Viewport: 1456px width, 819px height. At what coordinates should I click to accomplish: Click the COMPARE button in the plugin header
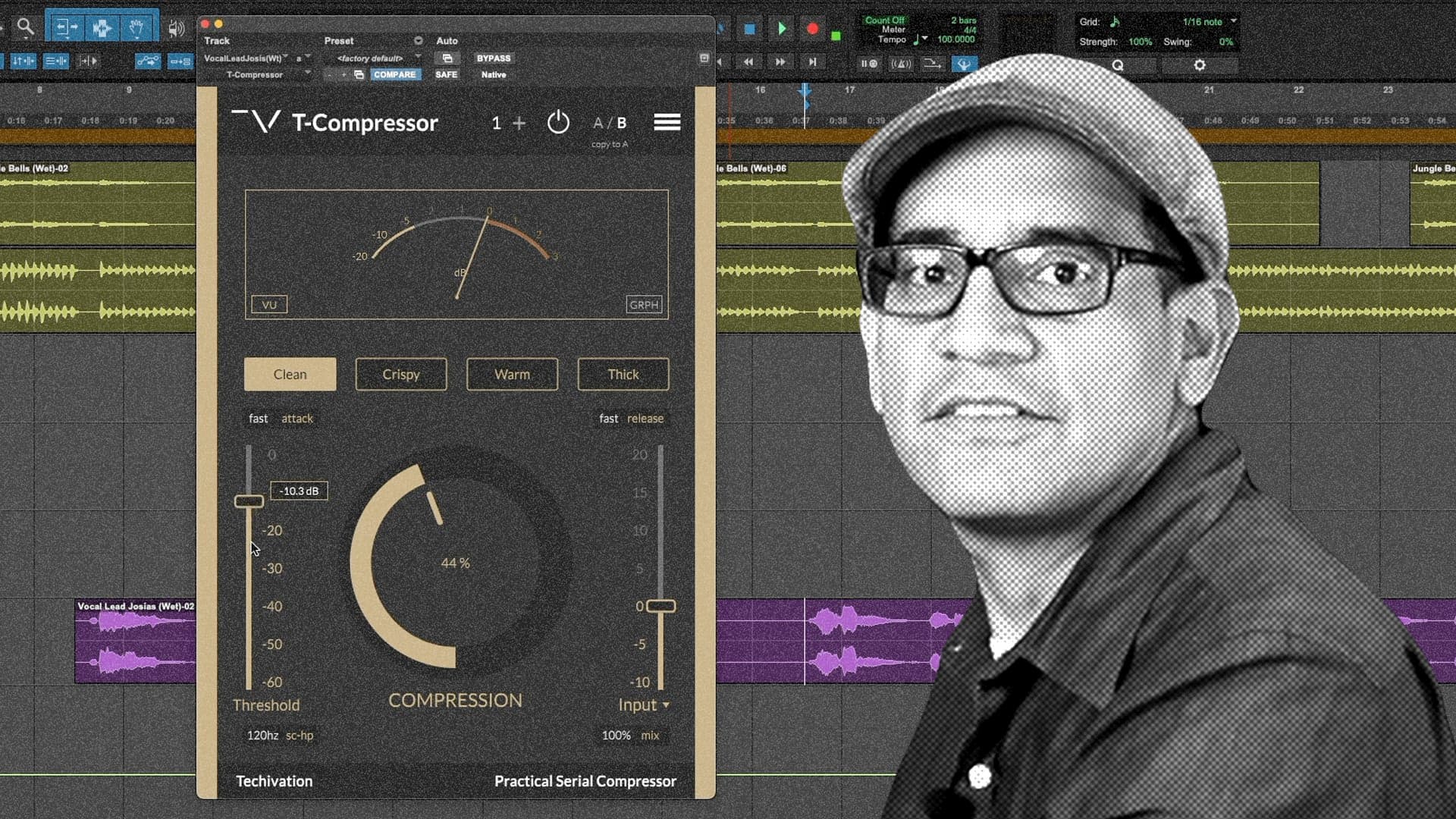tap(394, 74)
